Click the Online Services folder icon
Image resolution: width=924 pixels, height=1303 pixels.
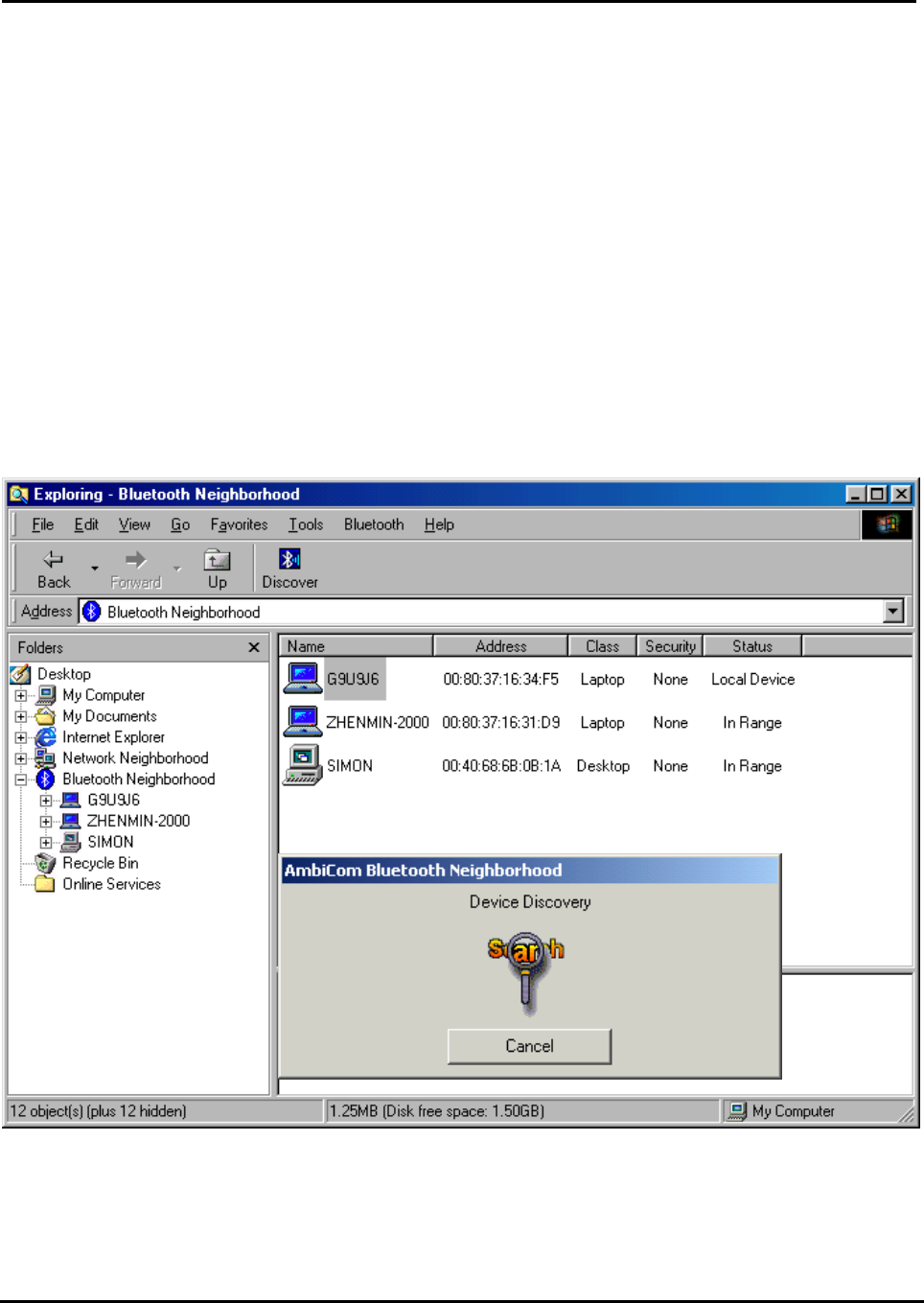click(46, 884)
